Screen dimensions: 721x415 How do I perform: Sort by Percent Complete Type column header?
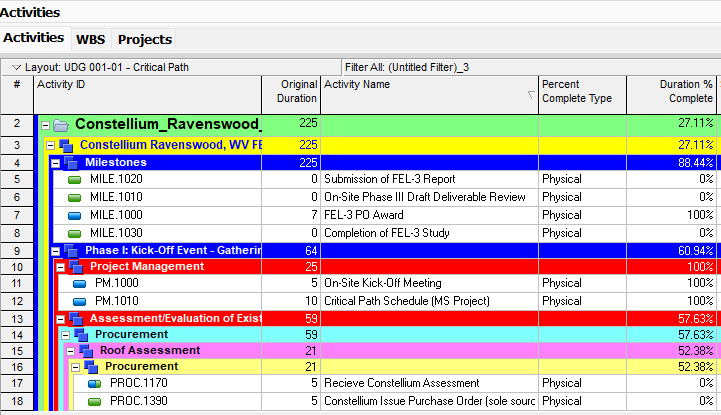[582, 95]
